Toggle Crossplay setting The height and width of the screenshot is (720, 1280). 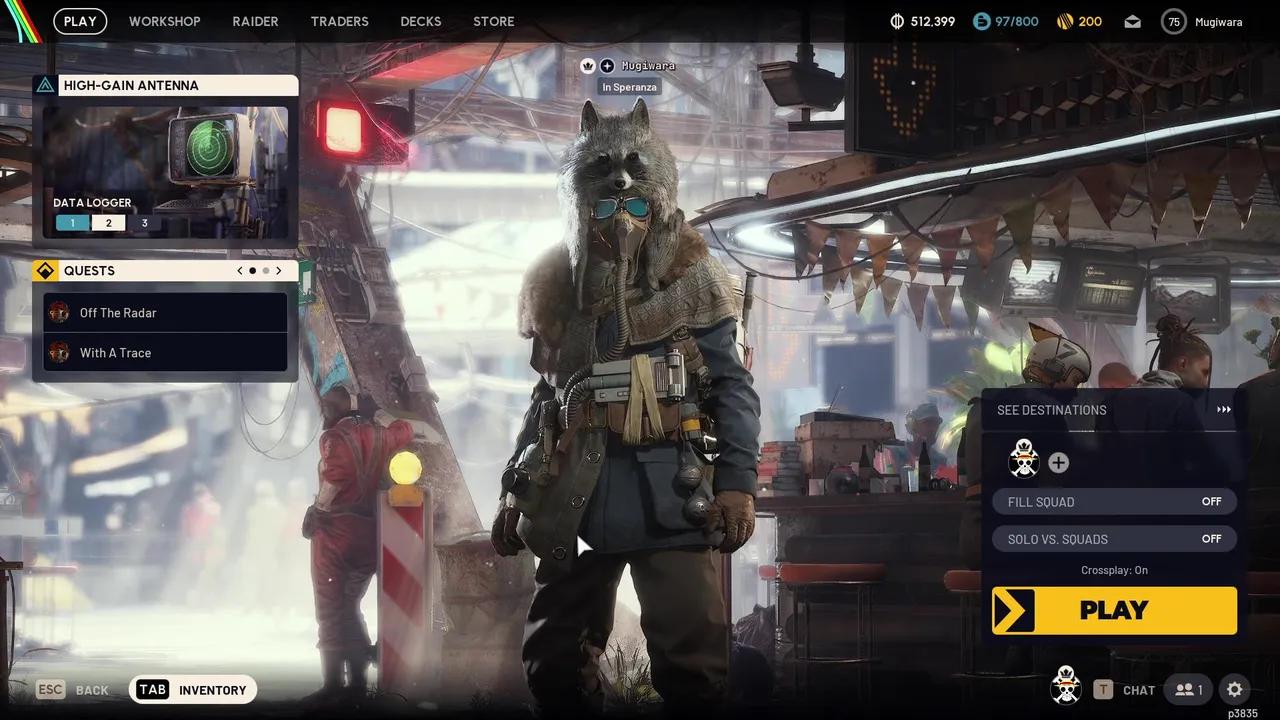pyautogui.click(x=1114, y=570)
